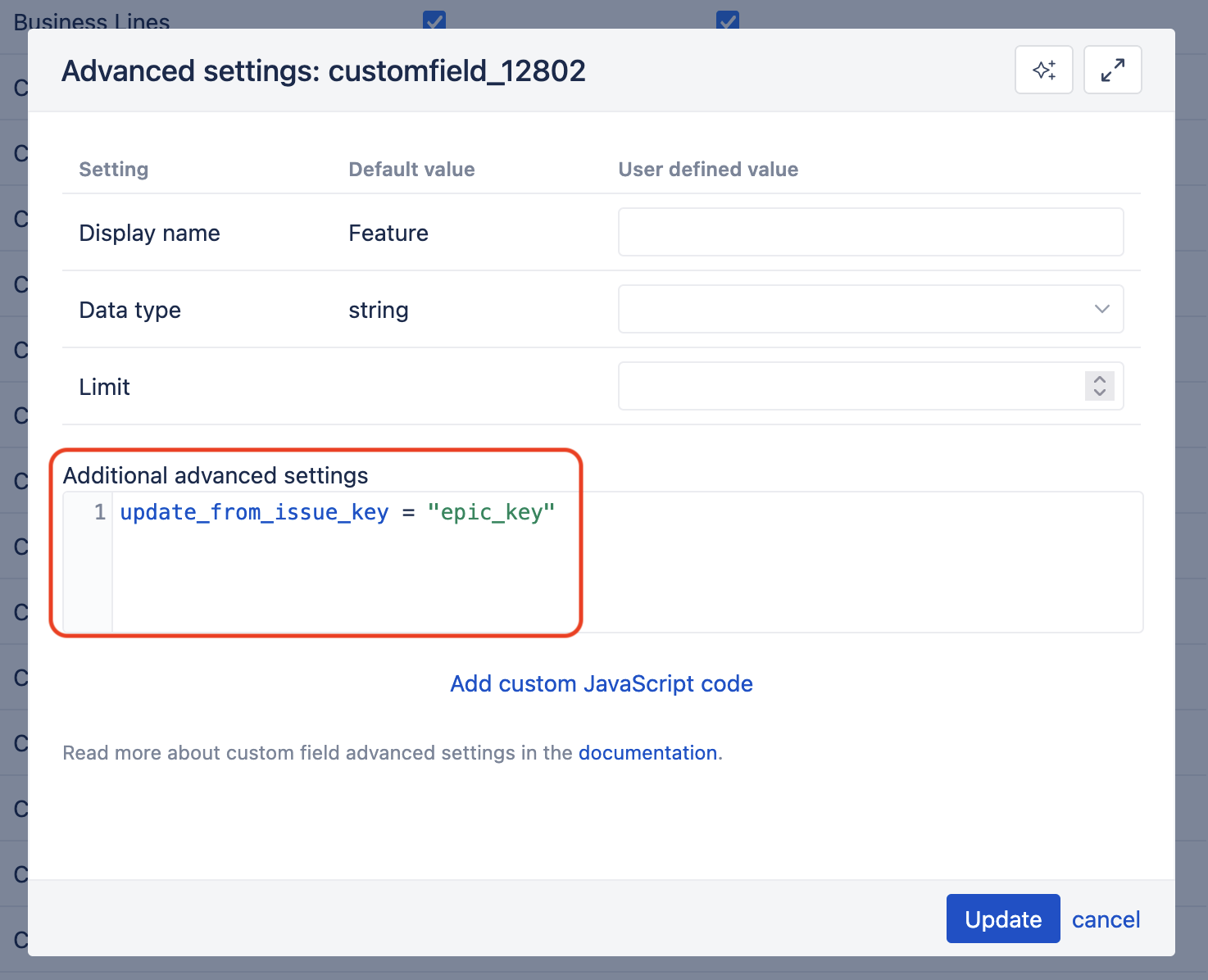Open the Data type dropdown
Viewport: 1208px width, 980px height.
click(x=870, y=309)
